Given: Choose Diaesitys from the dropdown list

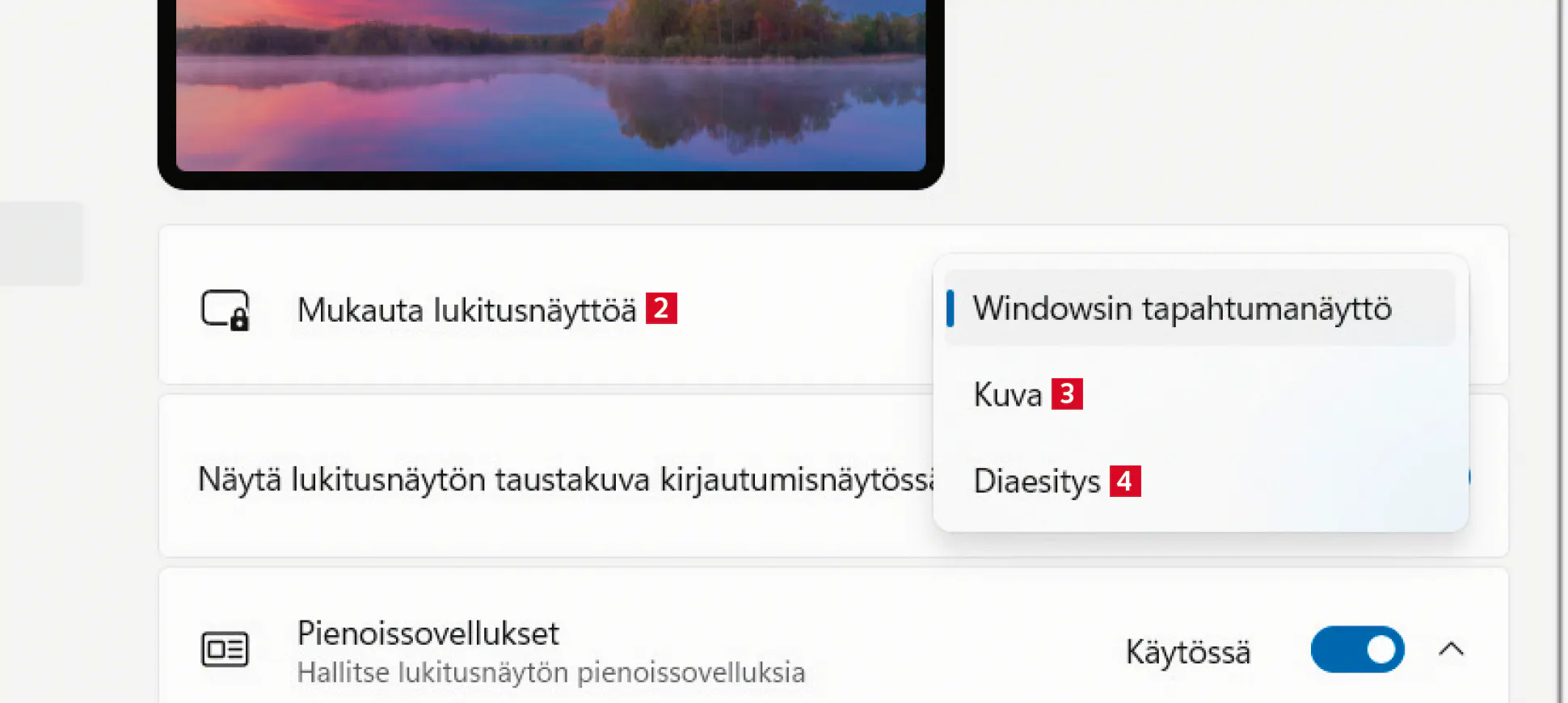Looking at the screenshot, I should tap(1037, 481).
